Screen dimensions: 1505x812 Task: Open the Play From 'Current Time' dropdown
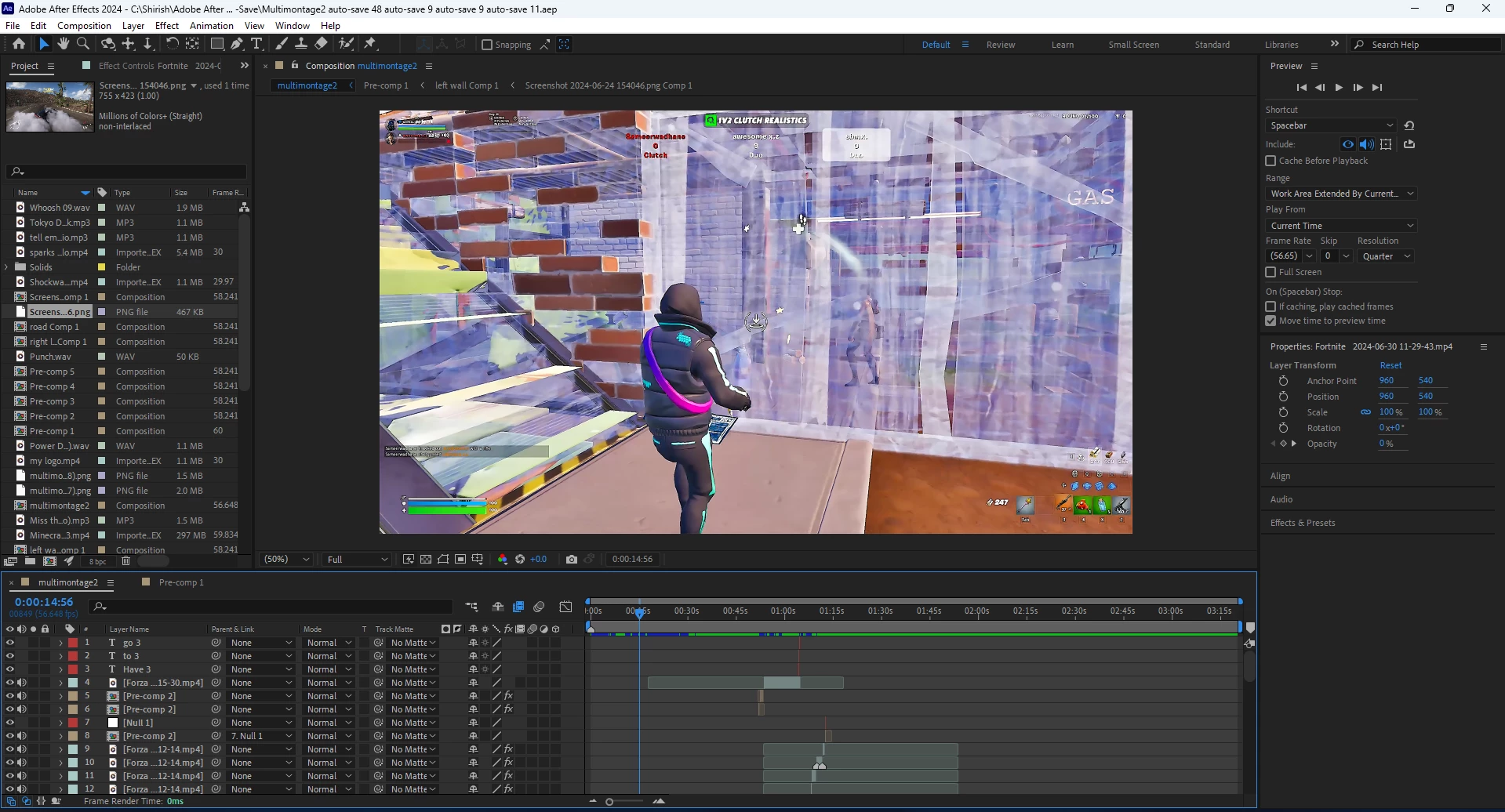(1341, 226)
